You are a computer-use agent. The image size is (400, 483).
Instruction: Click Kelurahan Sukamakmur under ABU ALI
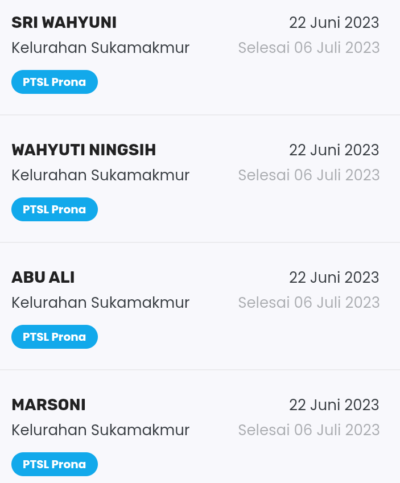point(100,302)
